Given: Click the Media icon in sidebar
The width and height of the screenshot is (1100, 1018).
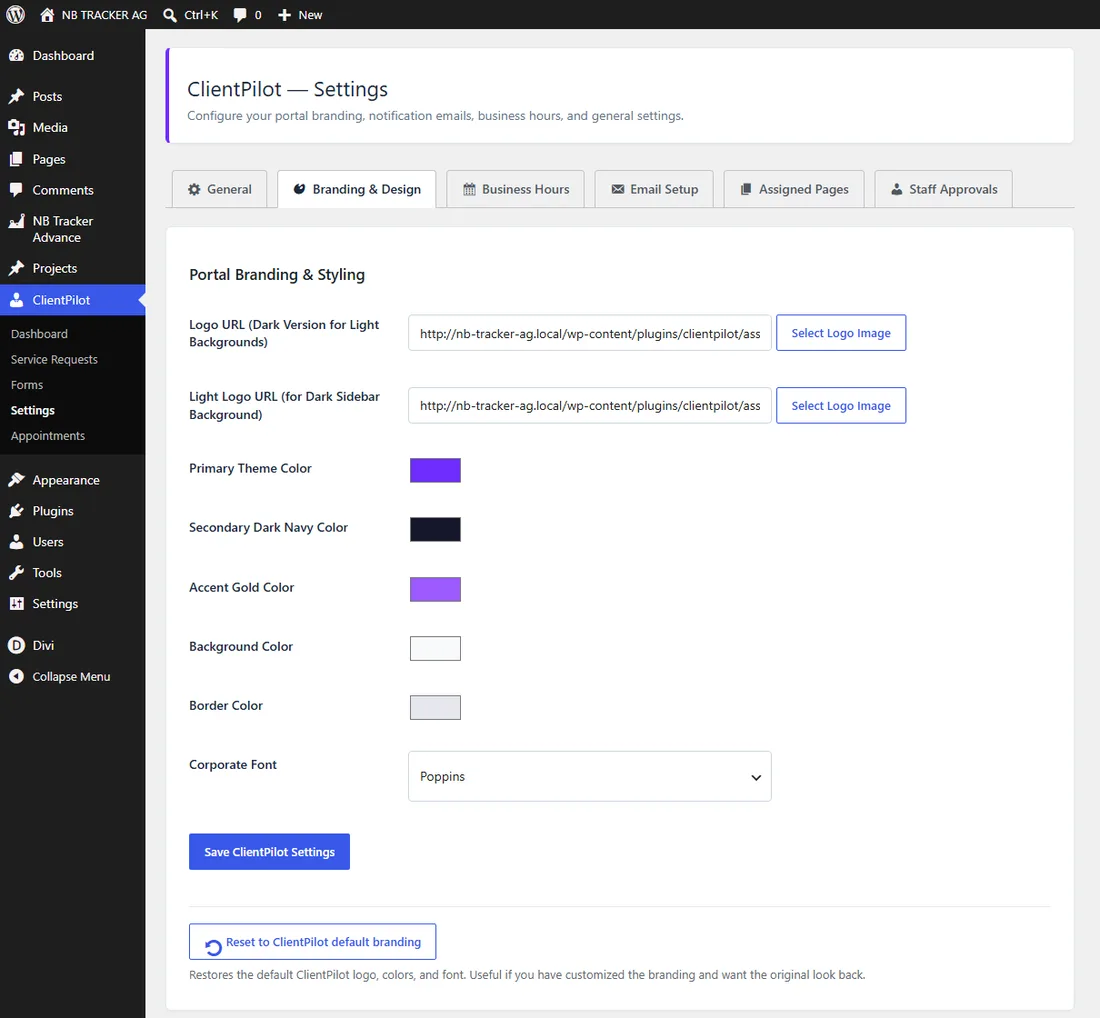Looking at the screenshot, I should point(16,127).
